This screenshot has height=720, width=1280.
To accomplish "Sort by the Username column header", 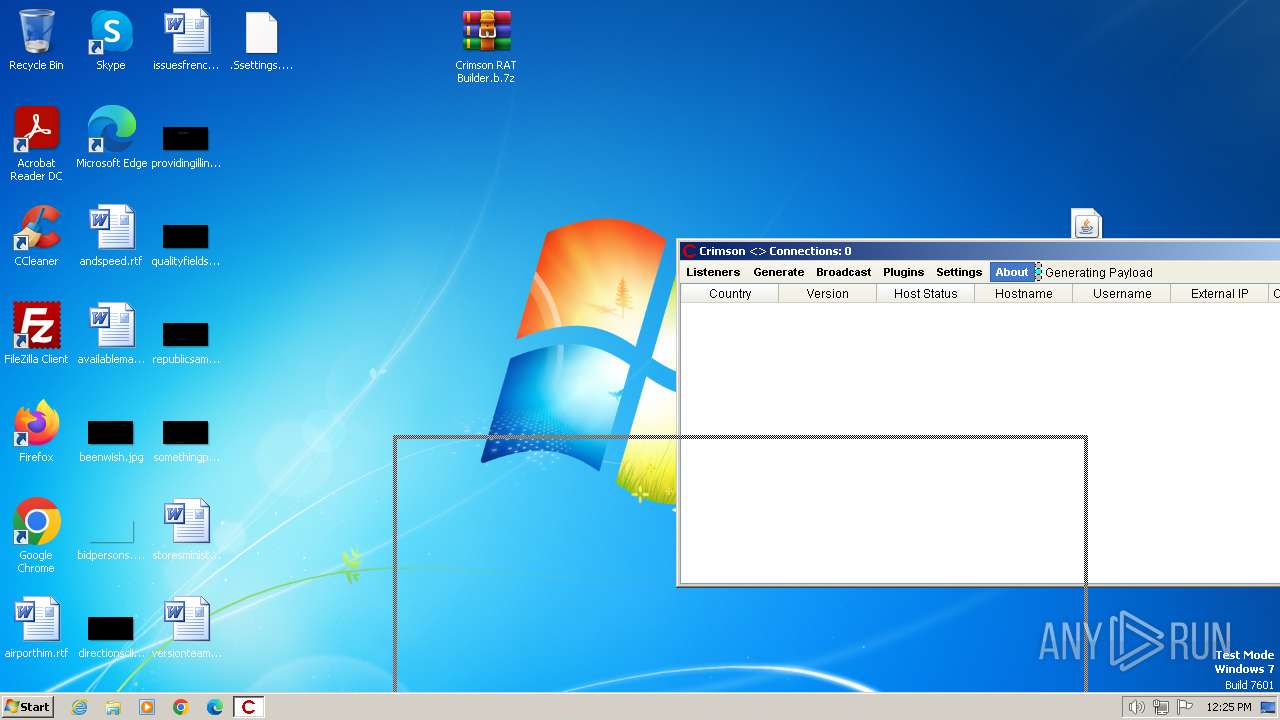I will click(1122, 294).
